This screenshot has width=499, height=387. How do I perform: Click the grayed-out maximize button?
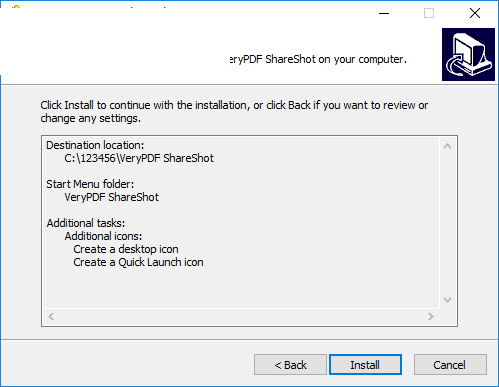click(x=429, y=13)
